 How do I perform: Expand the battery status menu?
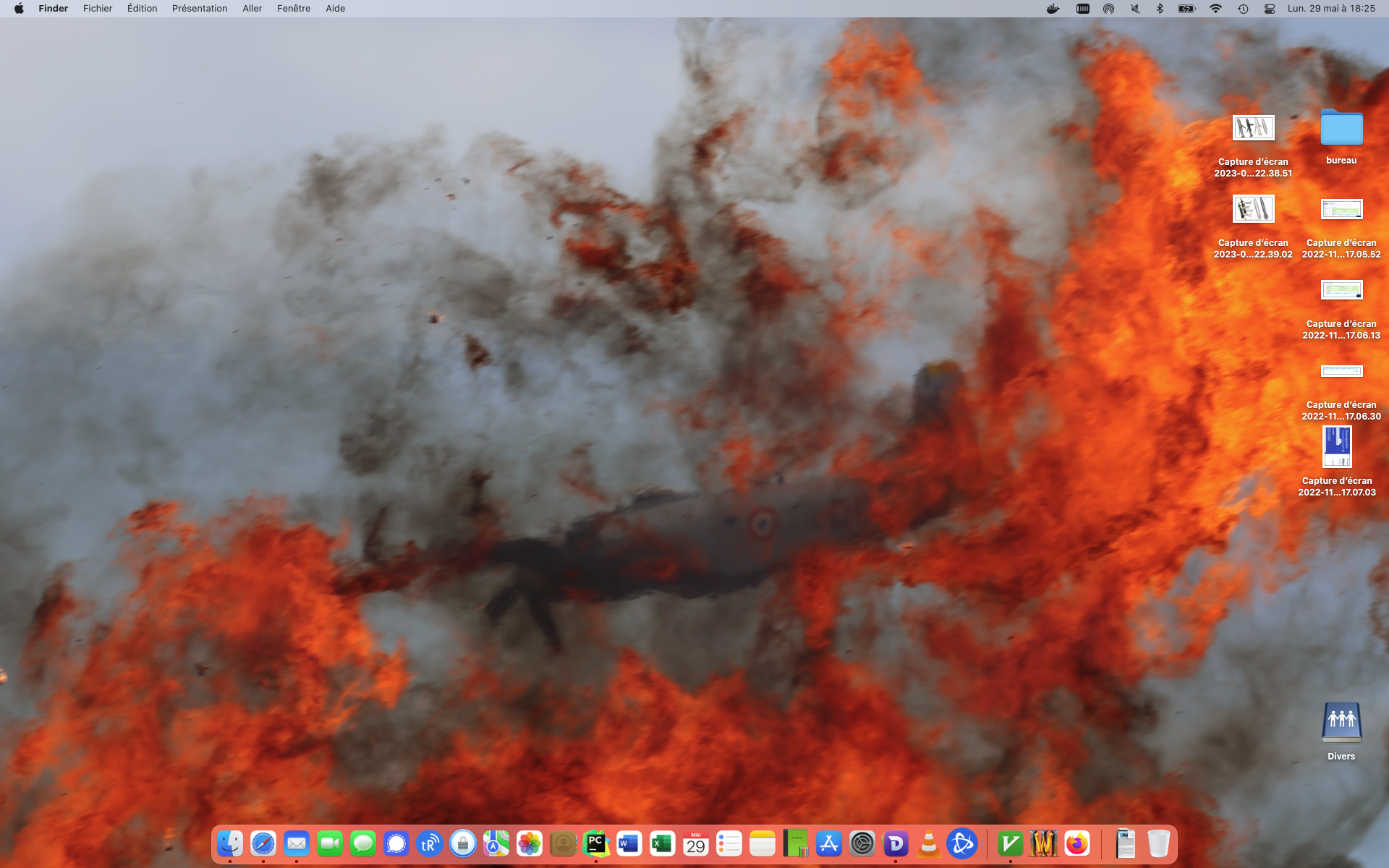point(1186,9)
